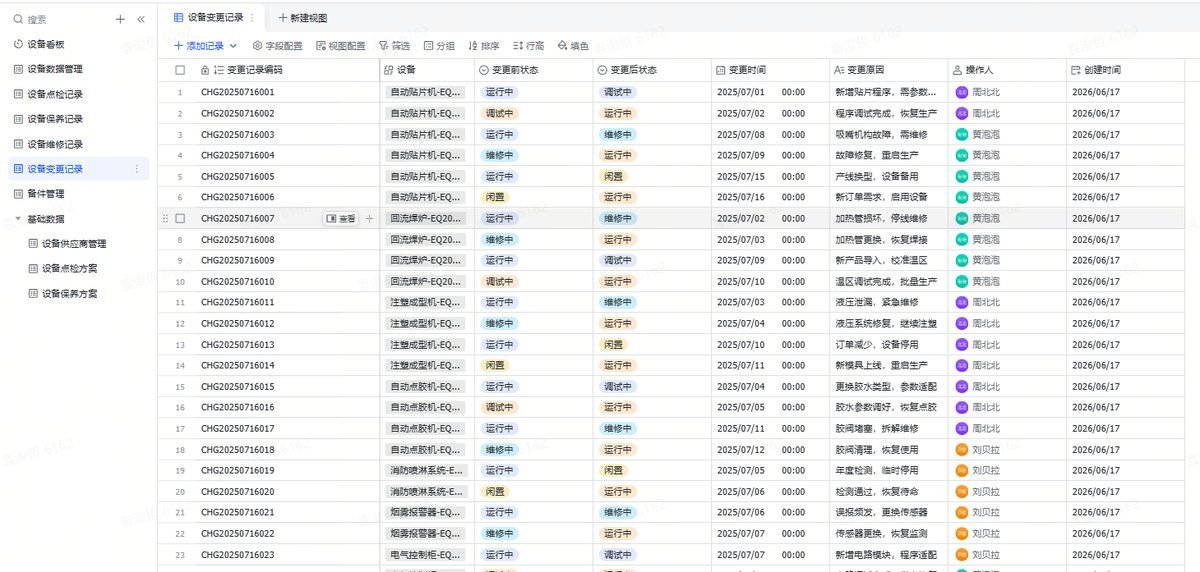Click the search field in the sidebar
Screen dimensions: 1200x572
(x=60, y=19)
